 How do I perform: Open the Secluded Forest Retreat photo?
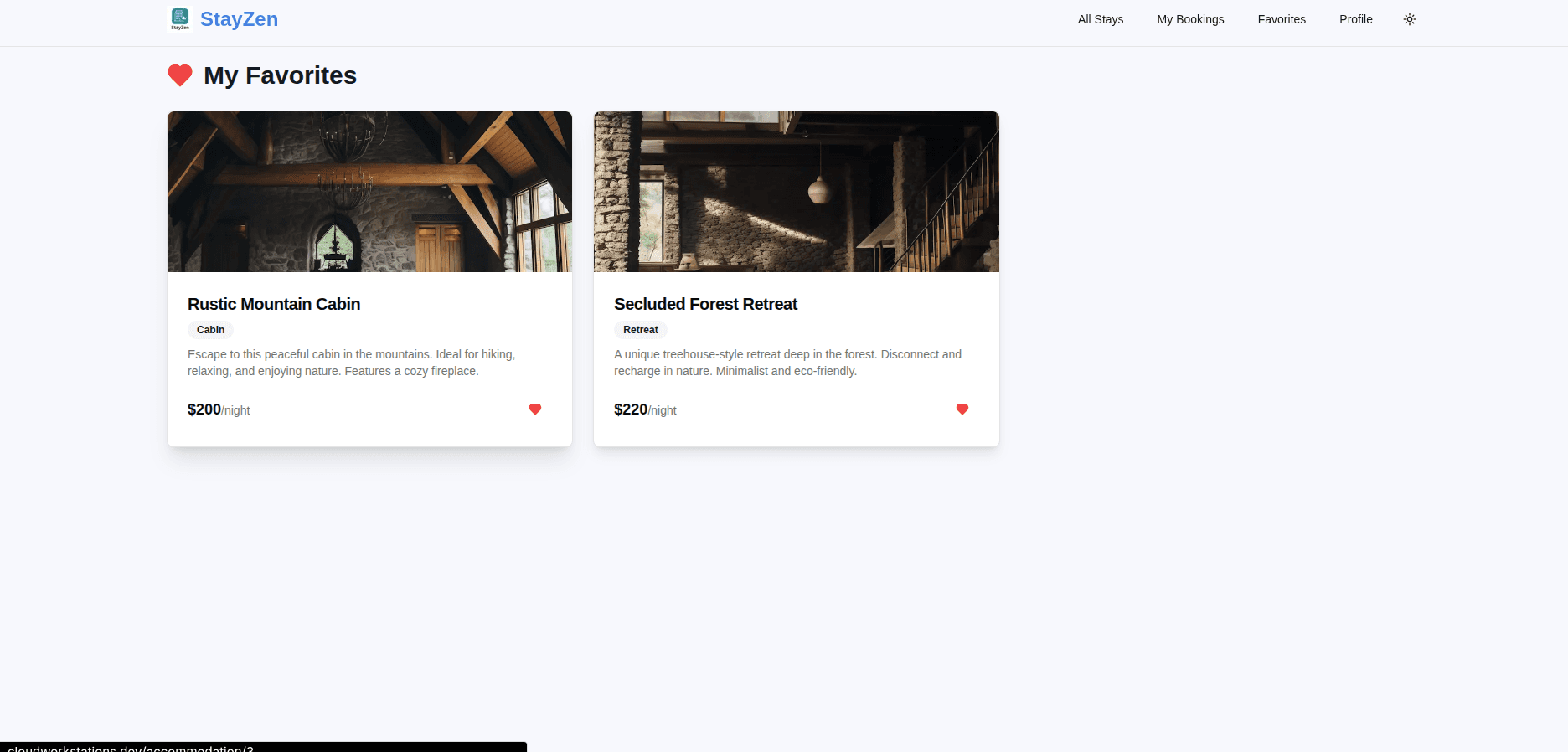click(797, 192)
